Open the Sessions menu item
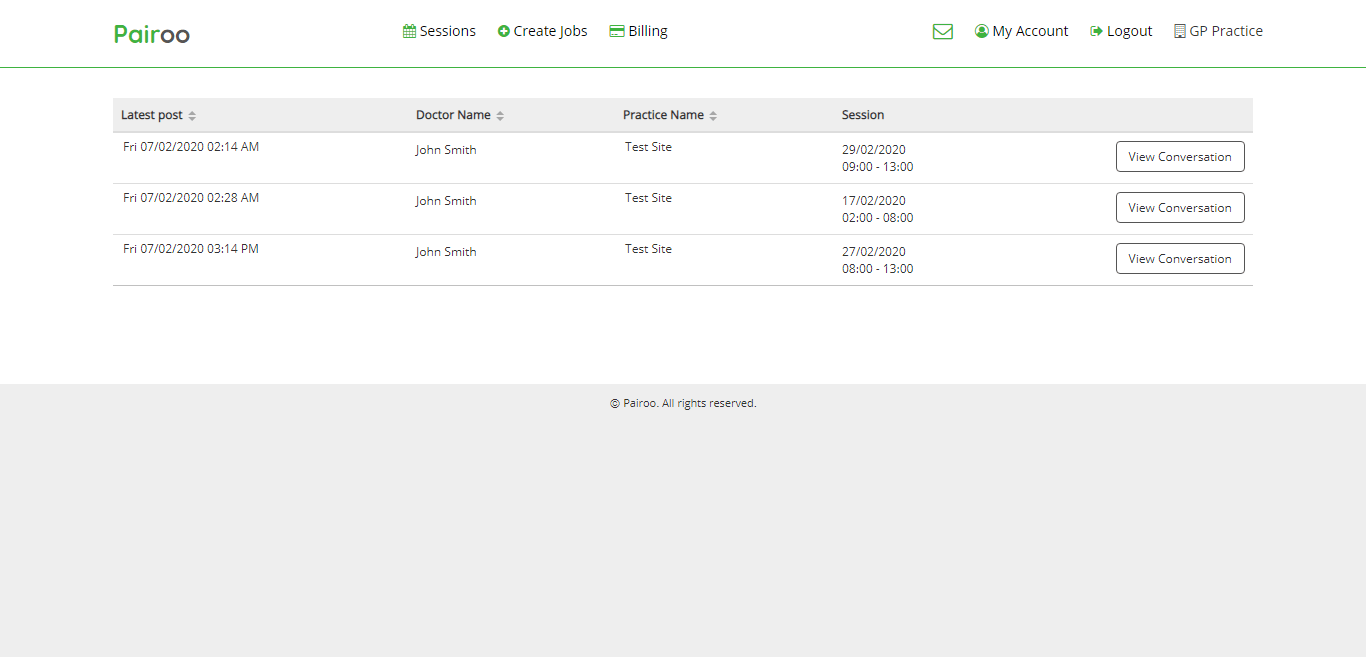Viewport: 1366px width, 657px height. 447,31
